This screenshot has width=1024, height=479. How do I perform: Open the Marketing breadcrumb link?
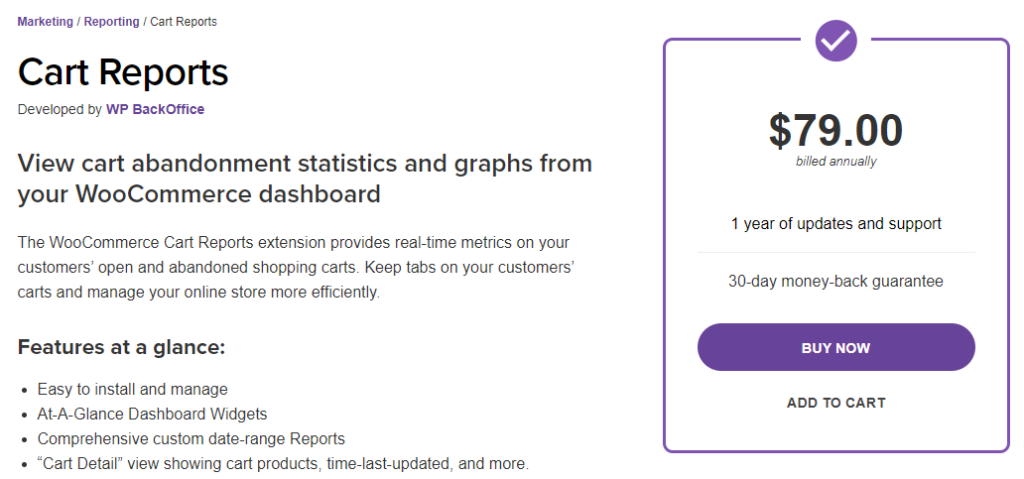point(45,22)
